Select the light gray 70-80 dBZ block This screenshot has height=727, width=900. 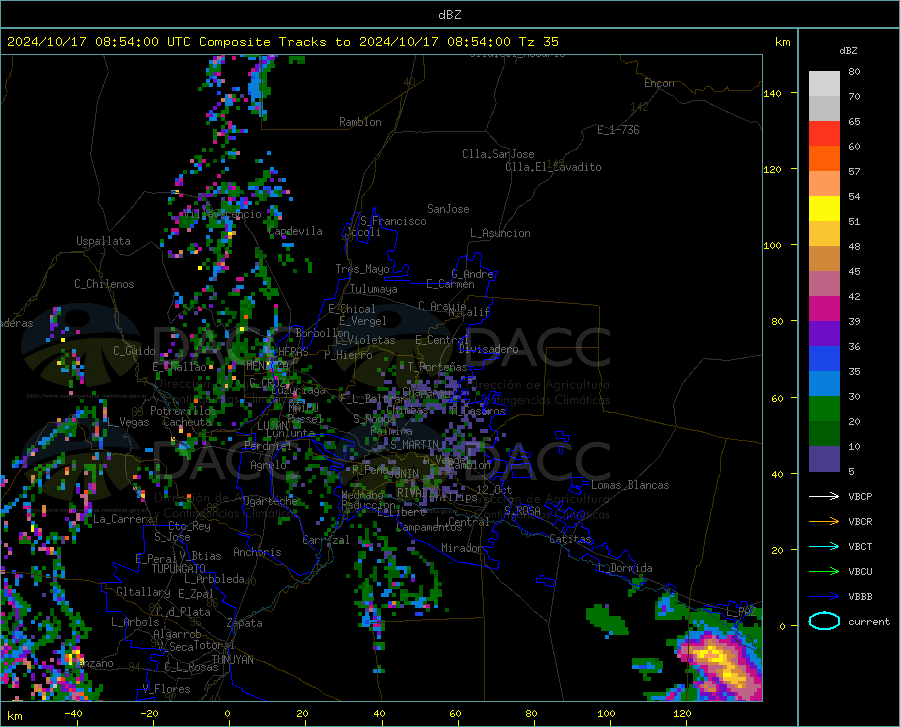click(x=824, y=84)
